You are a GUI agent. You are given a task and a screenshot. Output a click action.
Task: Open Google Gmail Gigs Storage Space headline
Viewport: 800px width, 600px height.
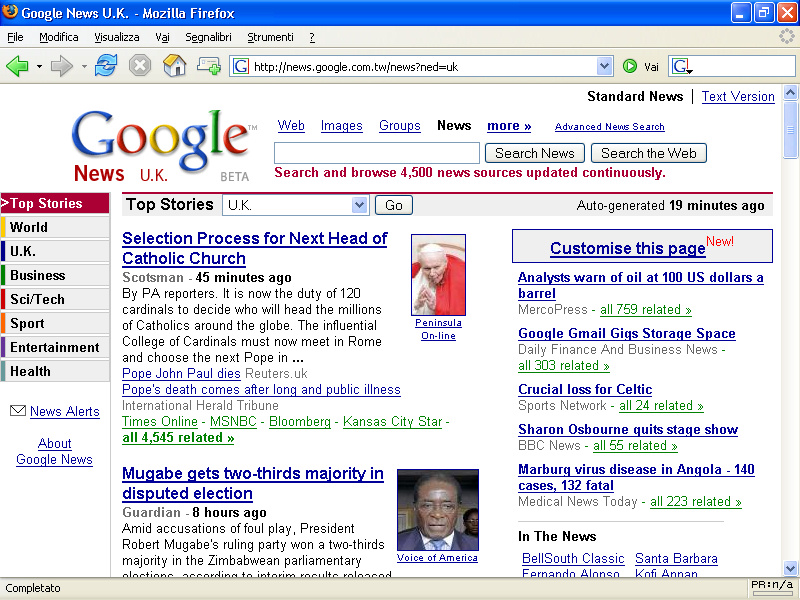click(x=627, y=333)
